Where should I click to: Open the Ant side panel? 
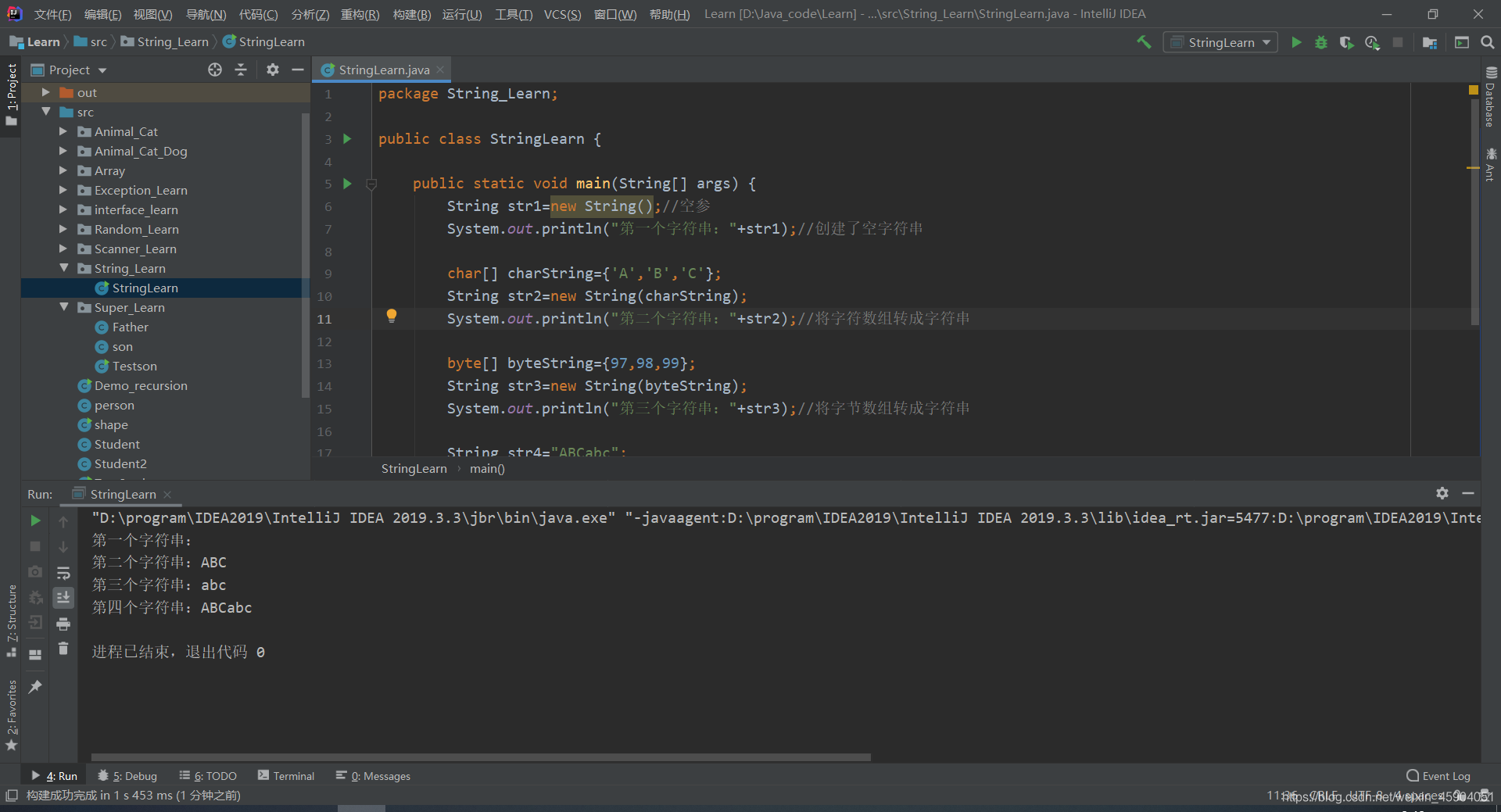point(1491,164)
